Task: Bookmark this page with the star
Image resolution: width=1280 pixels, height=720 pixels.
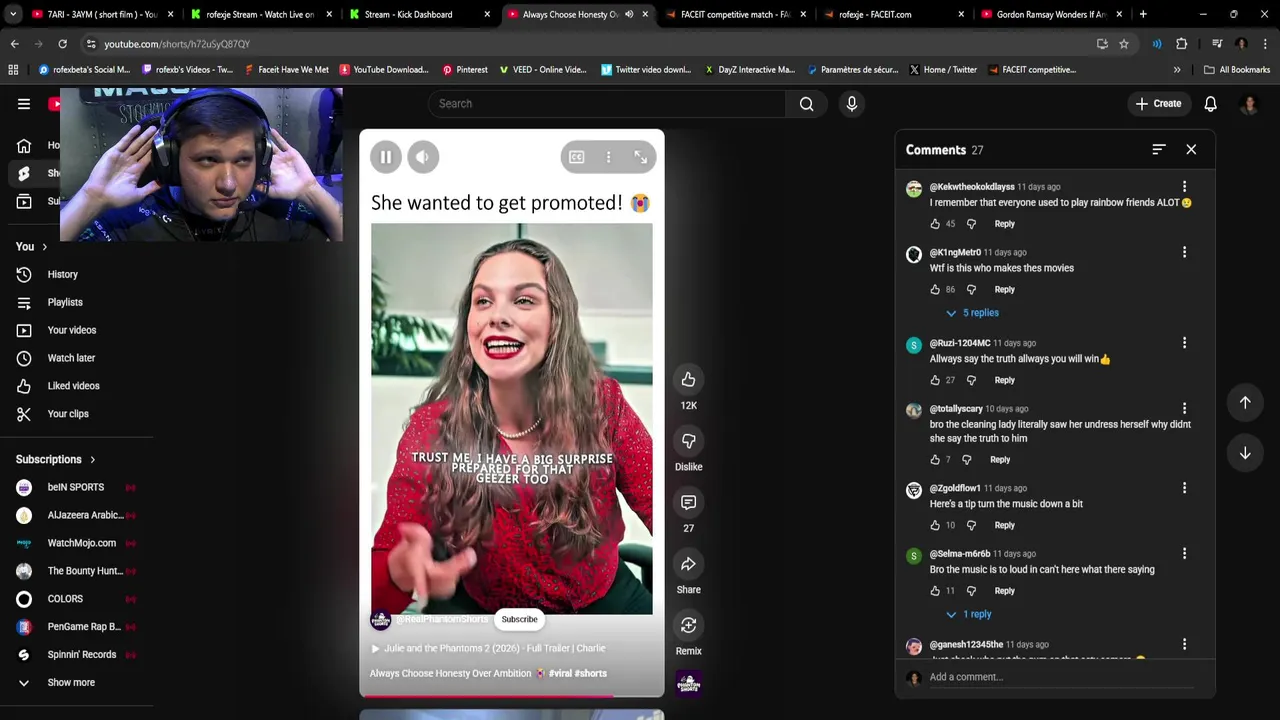Action: [1124, 44]
